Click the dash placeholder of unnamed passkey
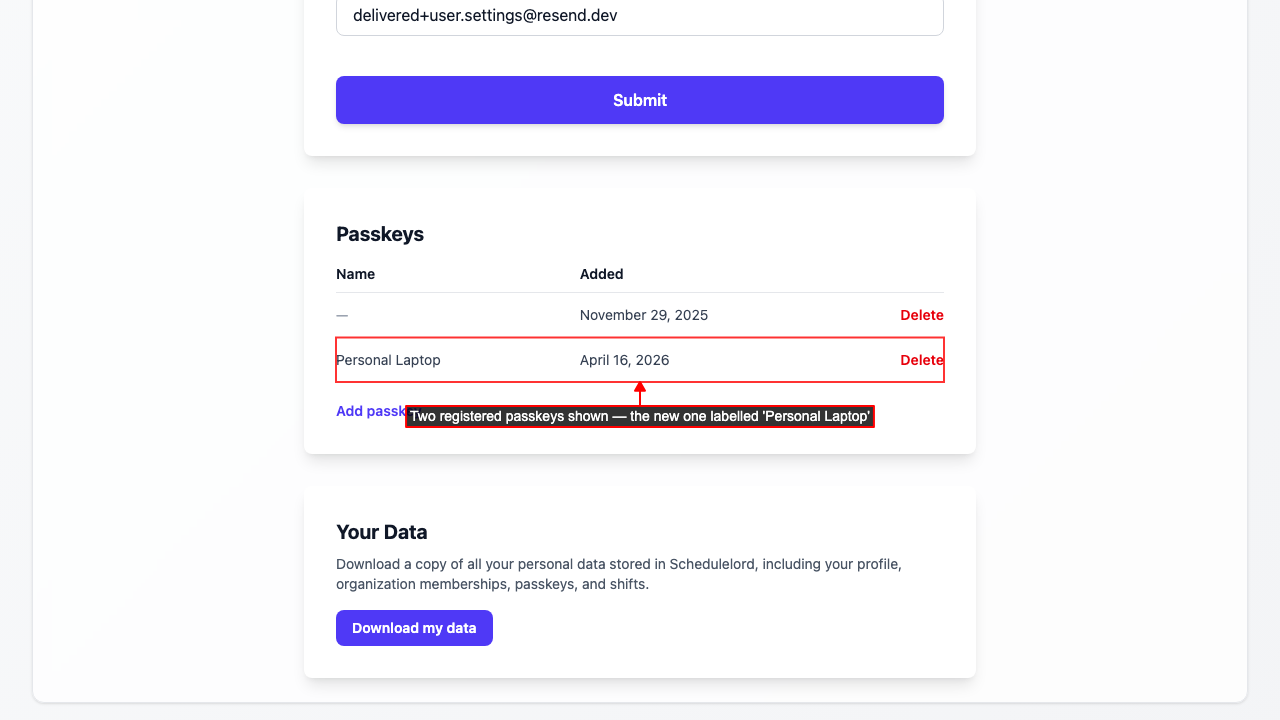Image resolution: width=1280 pixels, height=720 pixels. 342,315
